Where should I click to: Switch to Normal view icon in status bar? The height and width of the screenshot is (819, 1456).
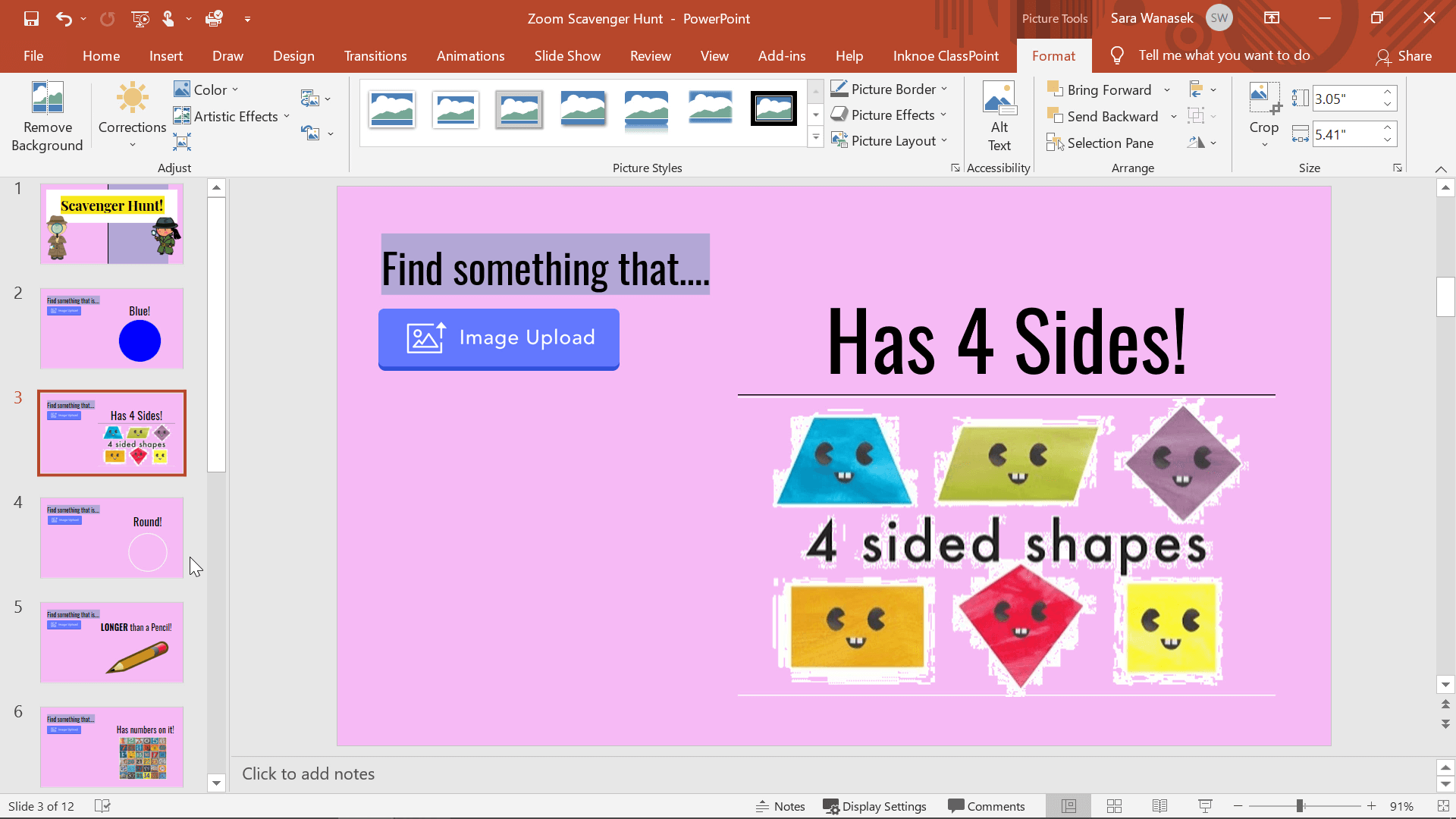(1068, 806)
